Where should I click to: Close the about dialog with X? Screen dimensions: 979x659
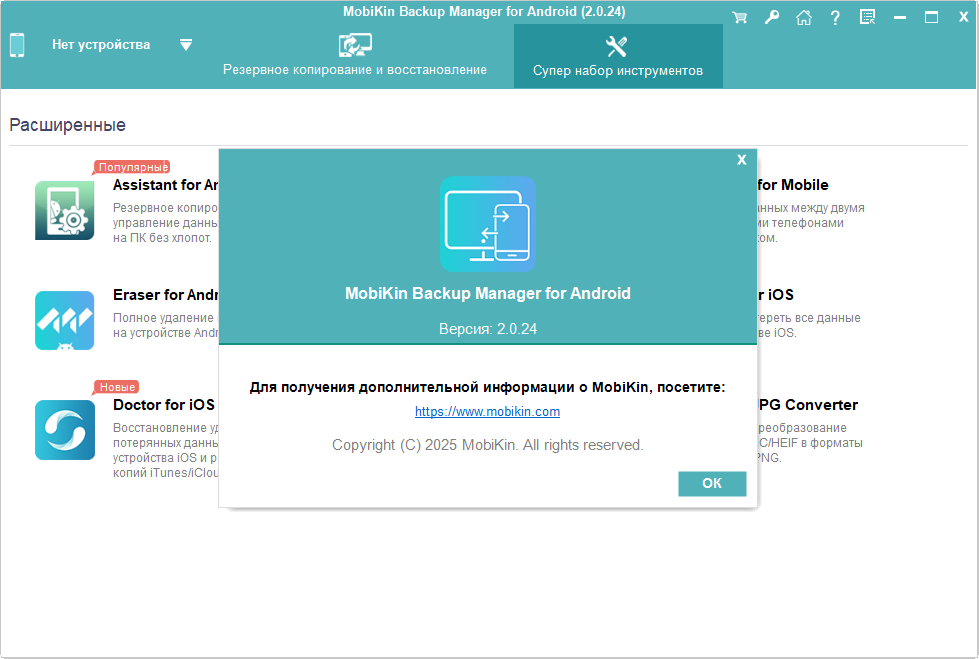coord(742,160)
